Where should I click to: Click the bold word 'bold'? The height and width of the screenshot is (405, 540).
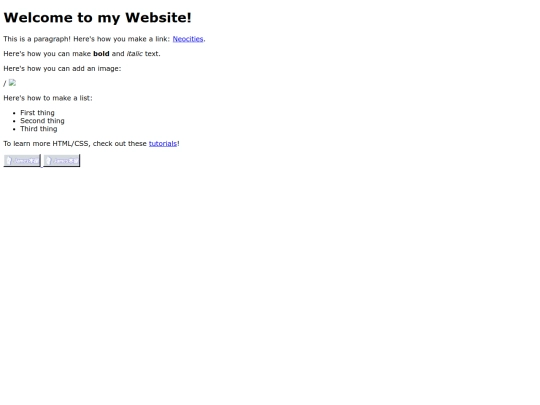pos(101,54)
